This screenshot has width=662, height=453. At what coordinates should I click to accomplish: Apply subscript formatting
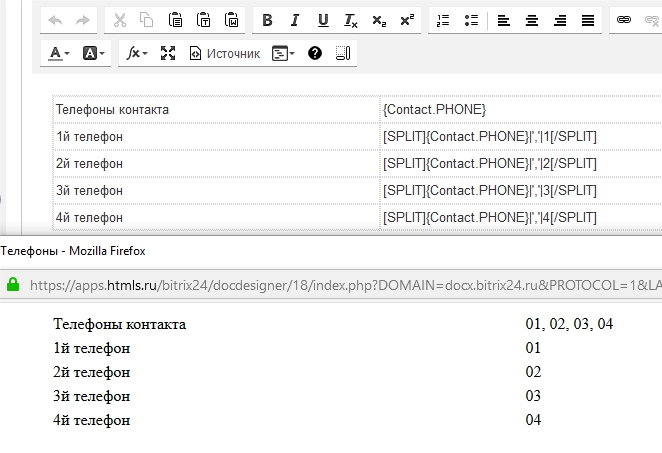(x=379, y=20)
